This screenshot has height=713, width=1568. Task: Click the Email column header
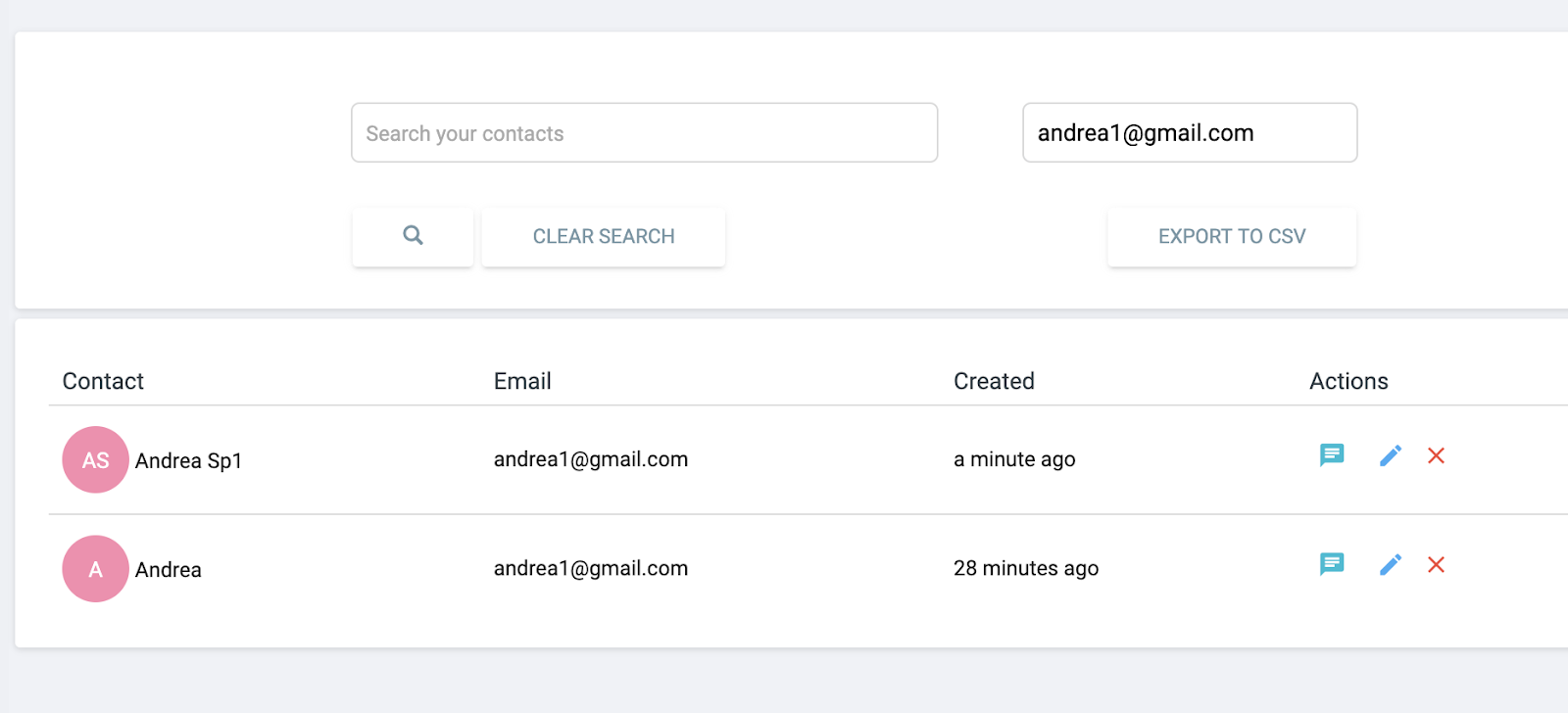click(x=522, y=381)
